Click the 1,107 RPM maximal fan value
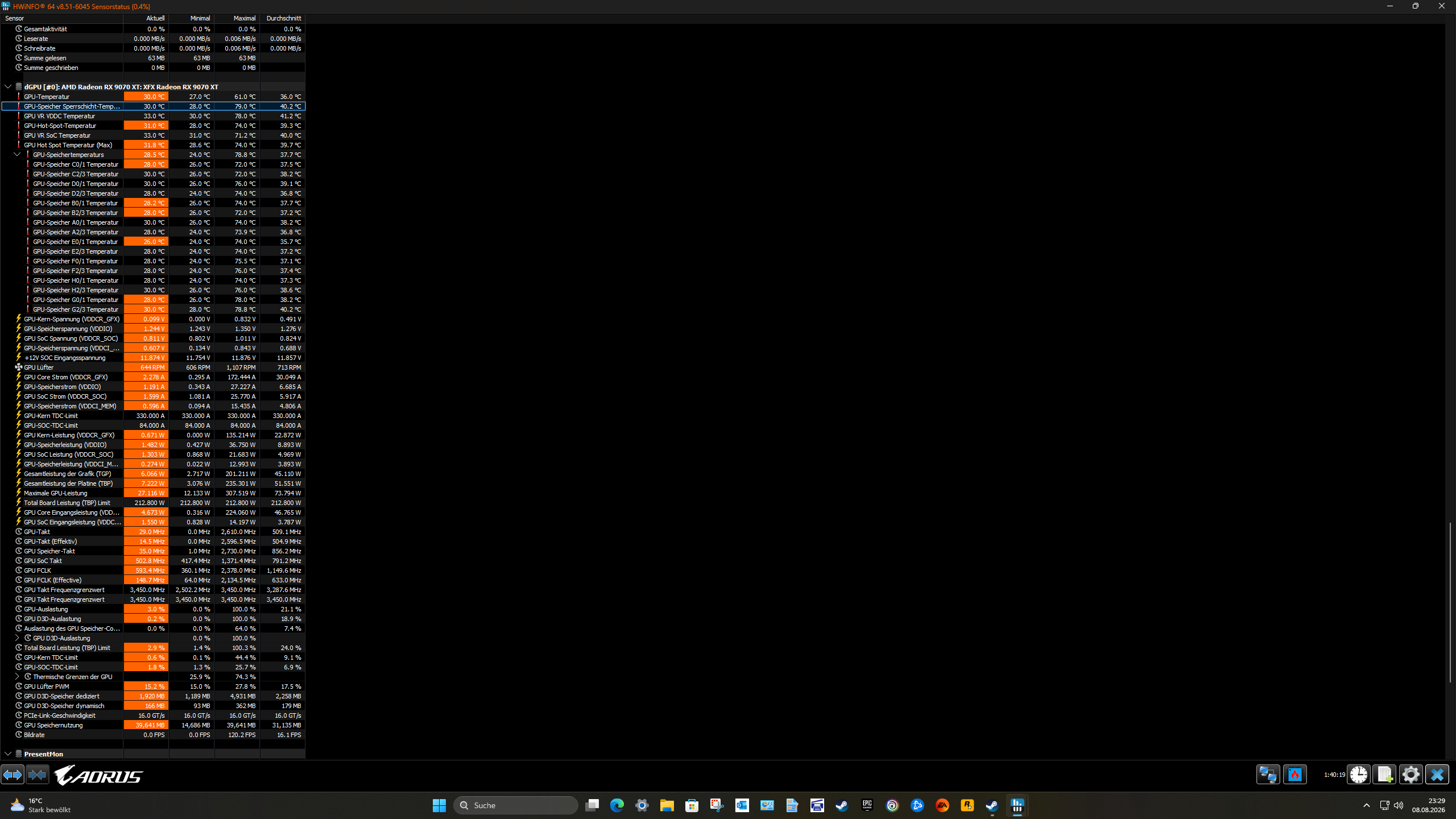The width and height of the screenshot is (1456, 819). [241, 367]
